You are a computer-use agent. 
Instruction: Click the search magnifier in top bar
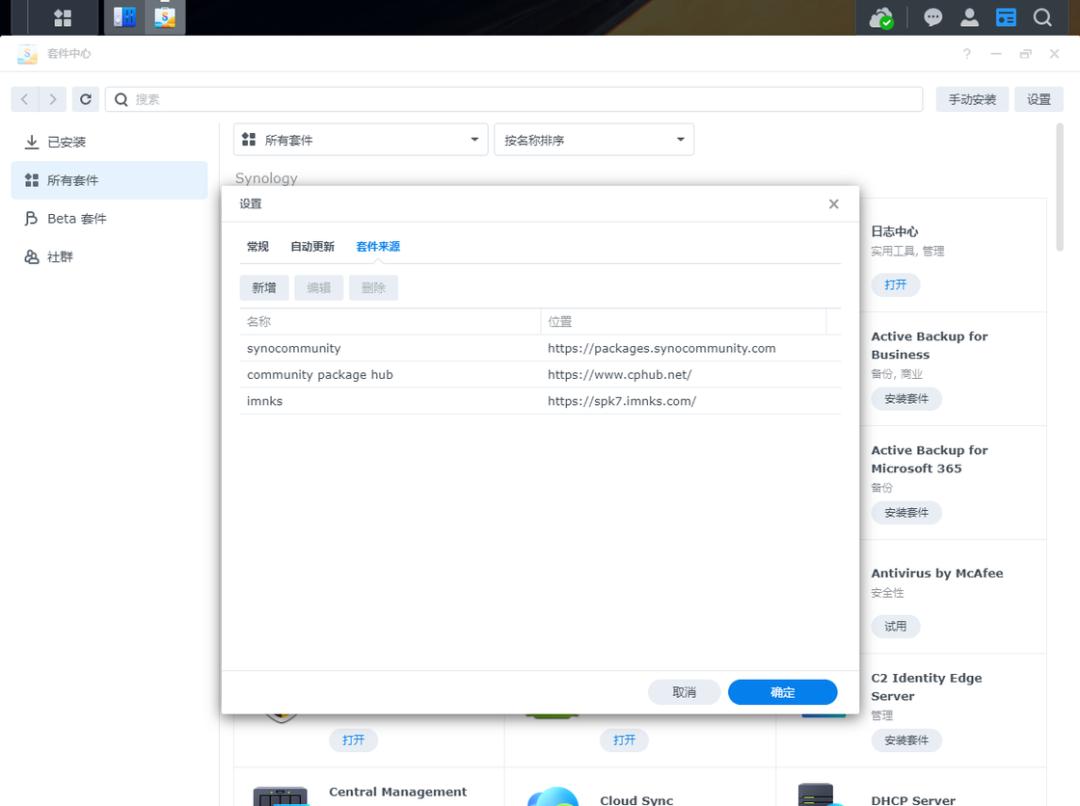tap(1042, 18)
